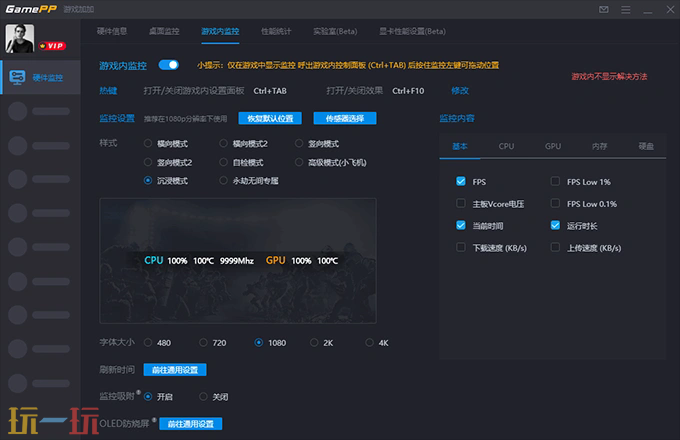The image size is (680, 440).
Task: Select 高级模式(小飞机) style
Action: click(x=299, y=162)
